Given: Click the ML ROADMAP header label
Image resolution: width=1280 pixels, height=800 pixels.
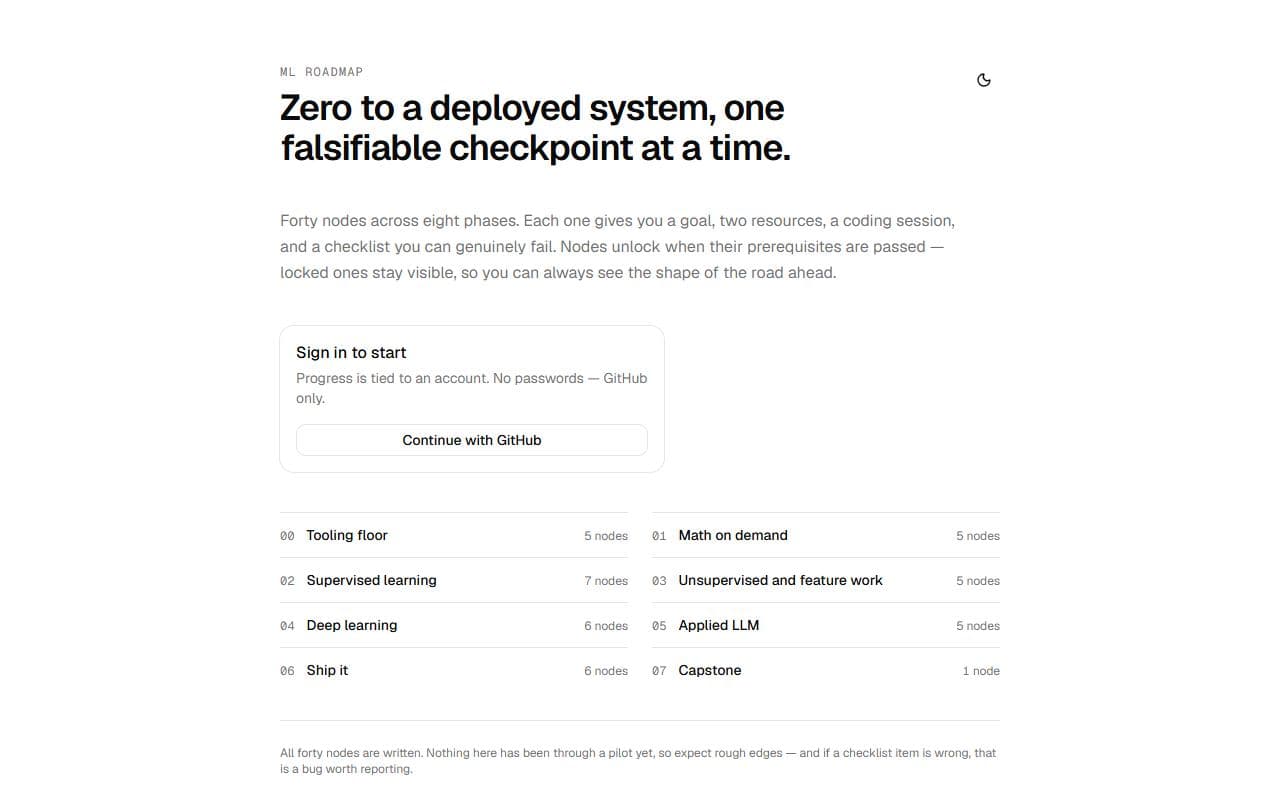Looking at the screenshot, I should [322, 72].
